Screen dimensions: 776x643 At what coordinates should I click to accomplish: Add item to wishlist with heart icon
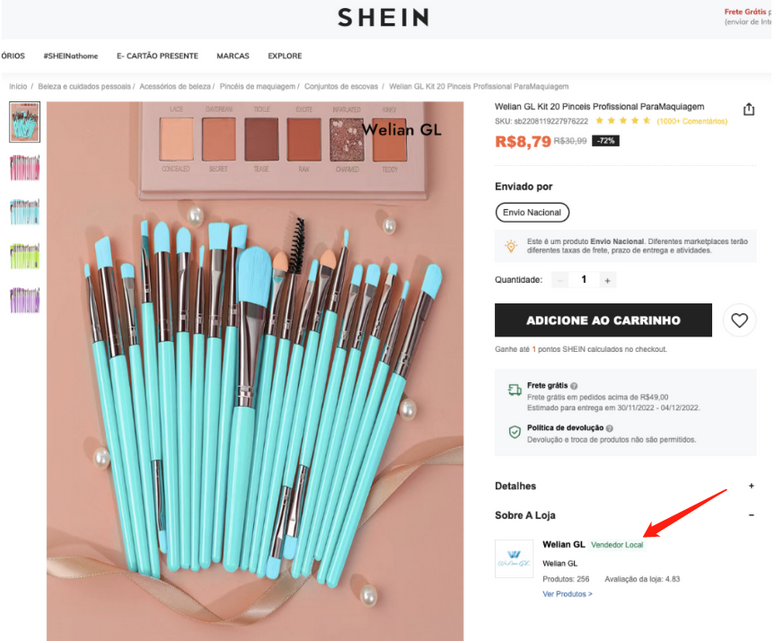(739, 320)
